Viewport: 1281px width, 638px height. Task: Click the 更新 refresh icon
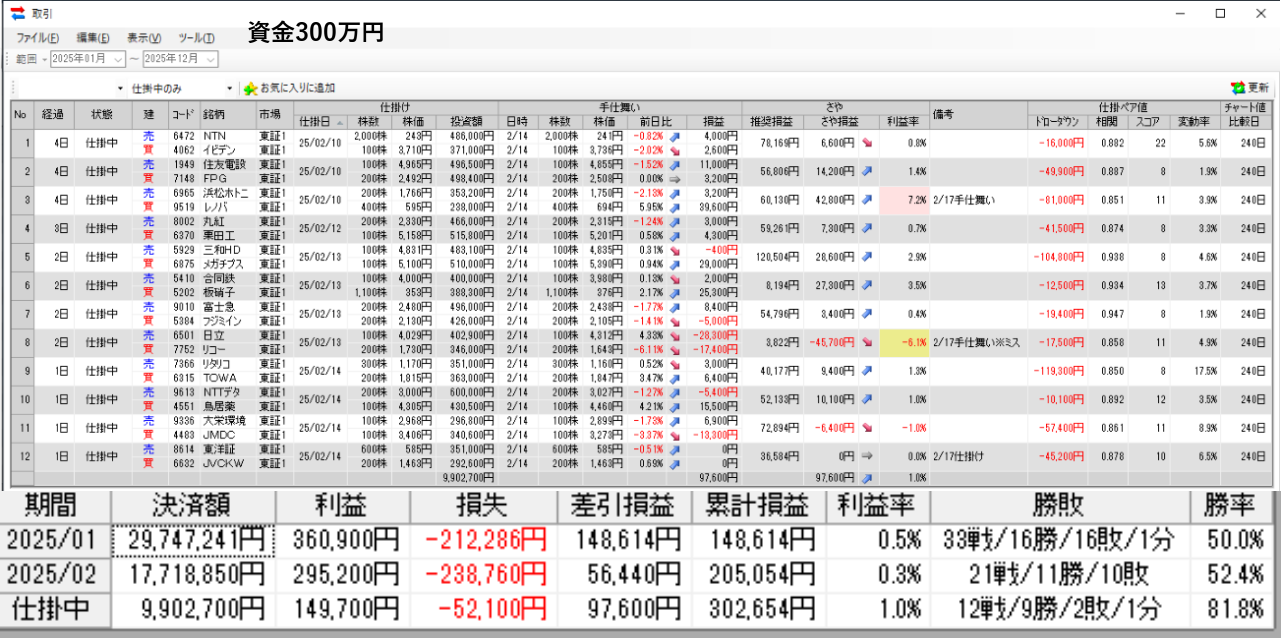click(1238, 88)
